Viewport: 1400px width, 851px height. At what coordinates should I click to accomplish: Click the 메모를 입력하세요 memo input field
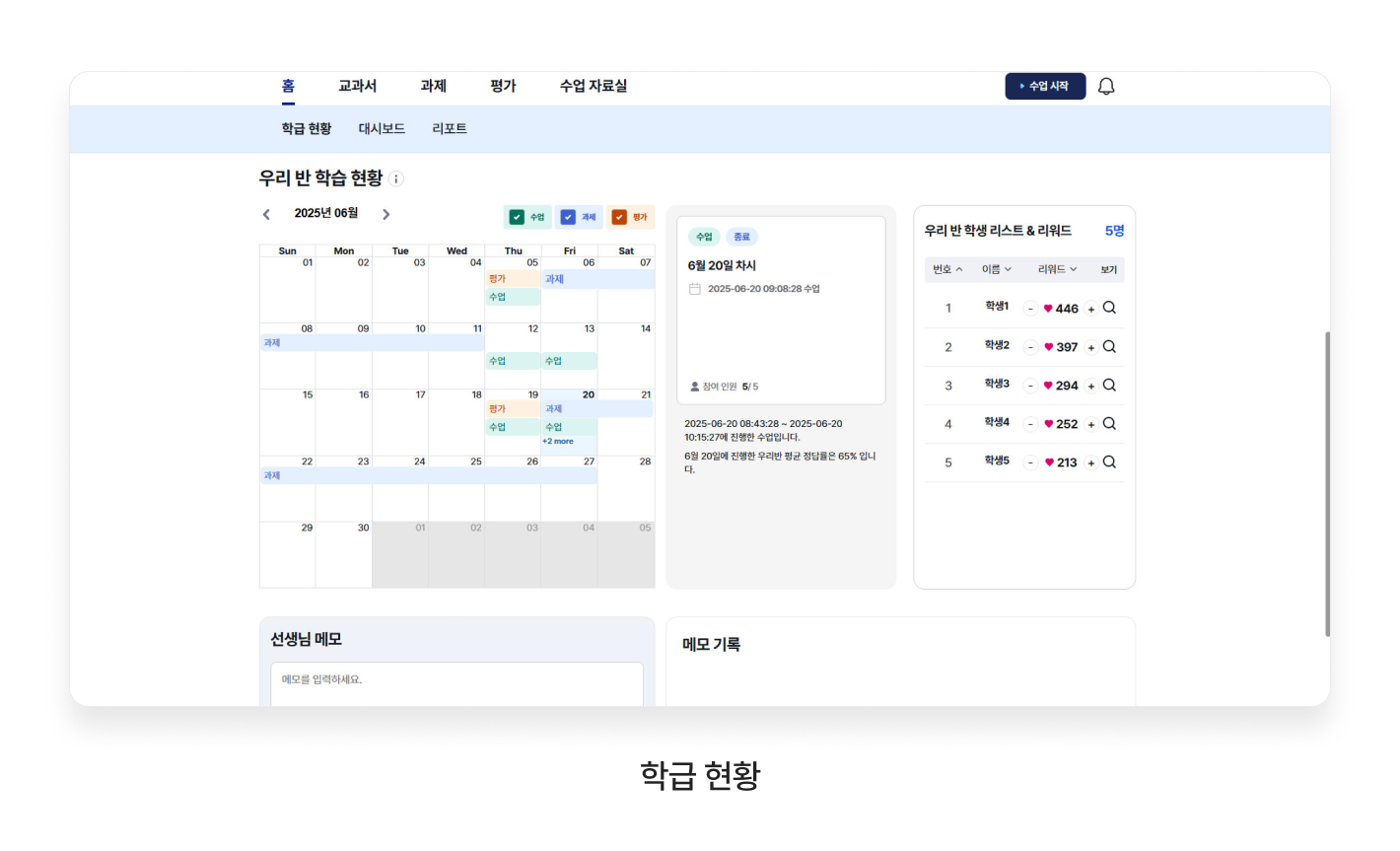(456, 680)
